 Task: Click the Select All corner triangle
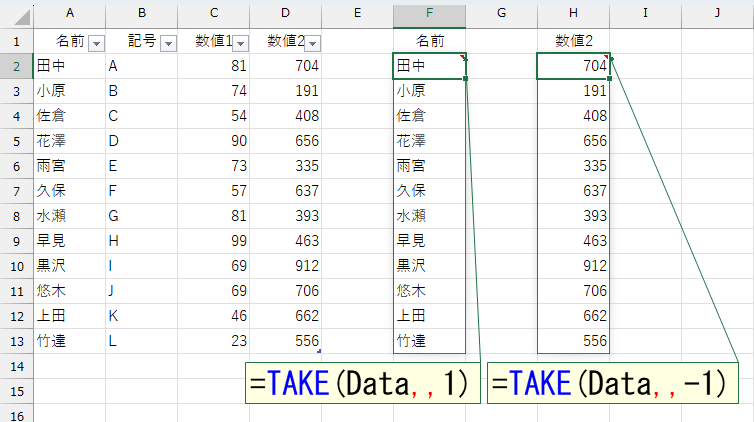click(x=22, y=17)
